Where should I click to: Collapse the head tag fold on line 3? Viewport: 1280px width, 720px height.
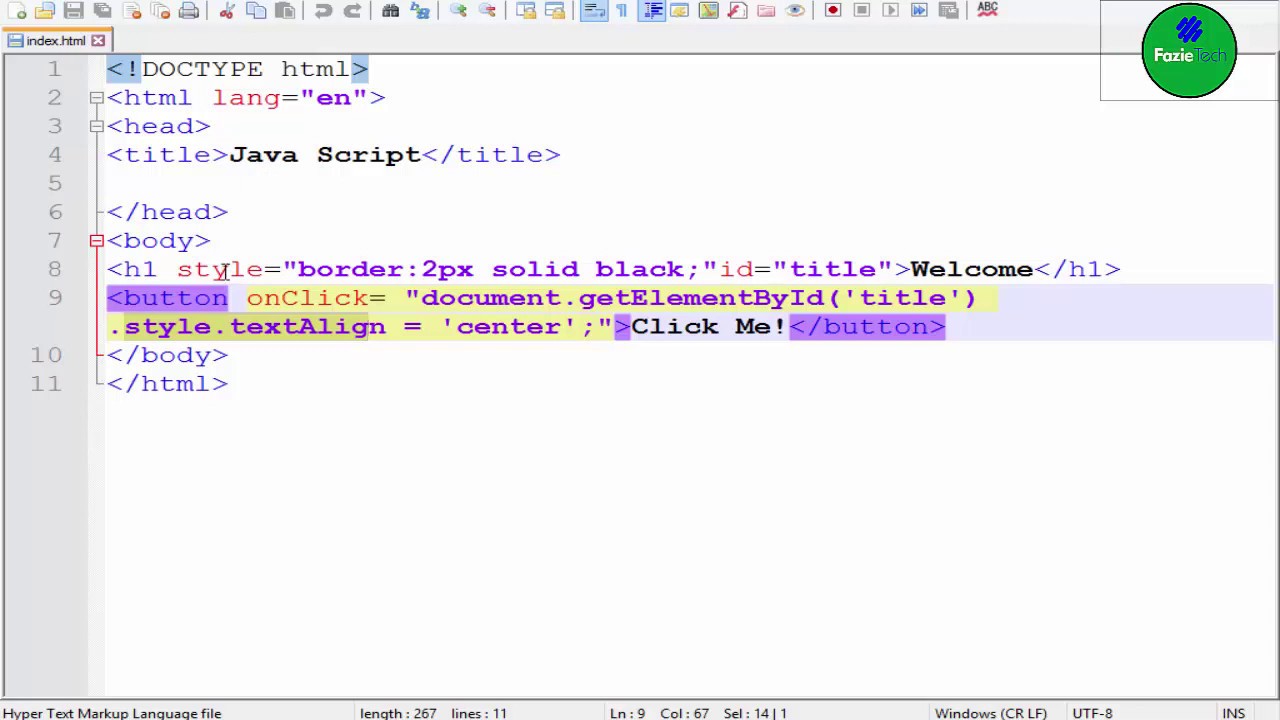click(96, 126)
